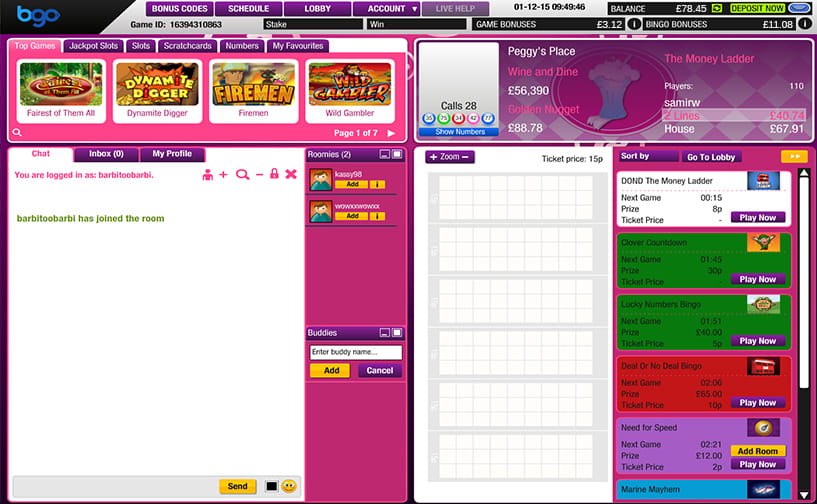Switch to Scratchcards tab

click(x=188, y=46)
